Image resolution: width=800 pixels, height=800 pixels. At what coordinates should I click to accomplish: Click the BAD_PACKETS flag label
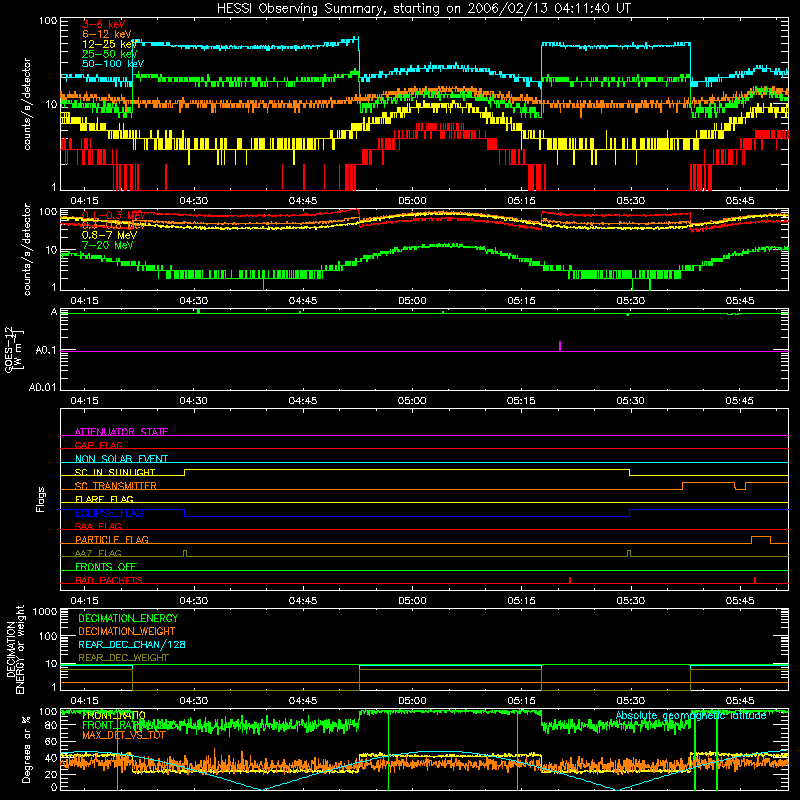109,580
